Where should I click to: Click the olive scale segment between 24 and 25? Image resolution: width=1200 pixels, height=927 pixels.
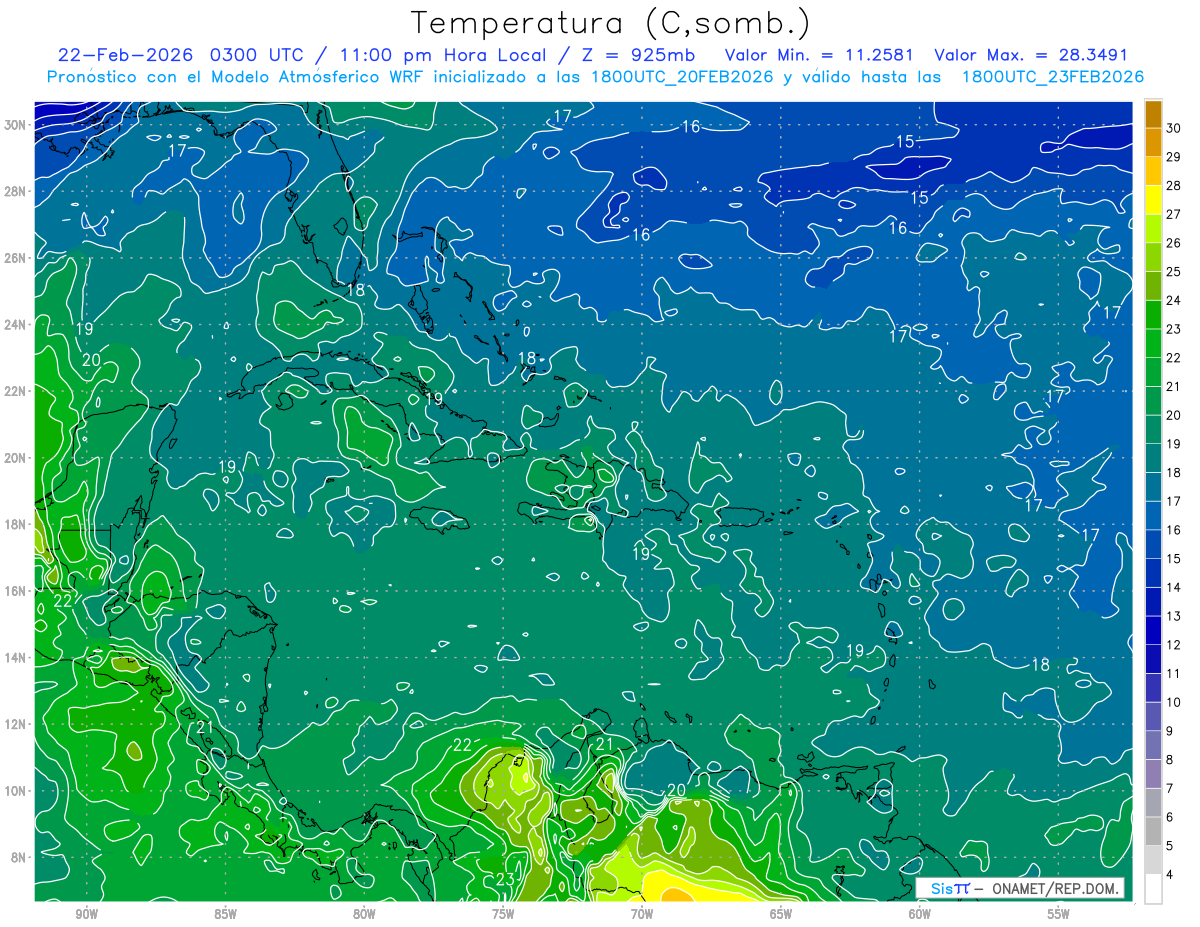pos(1154,286)
